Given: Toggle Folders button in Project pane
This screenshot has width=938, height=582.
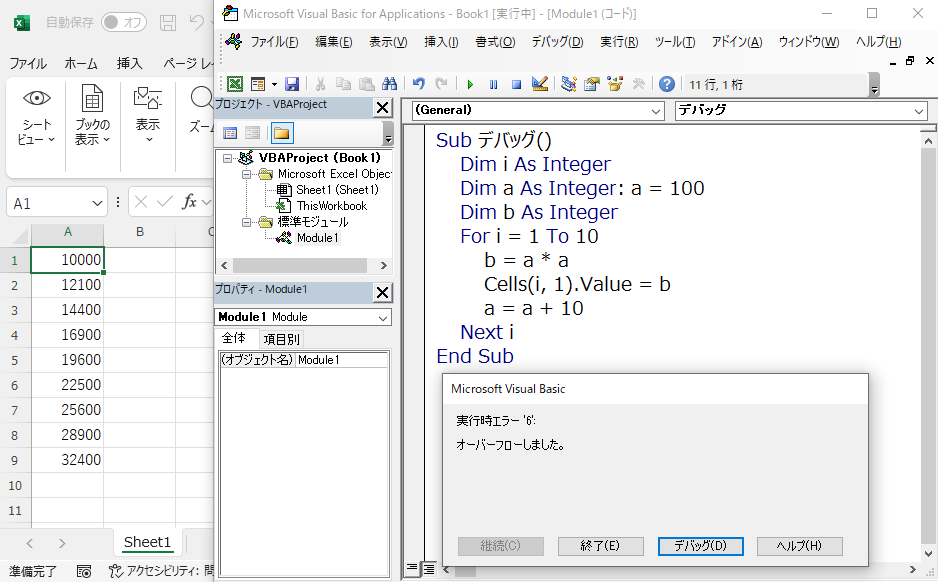Looking at the screenshot, I should [x=282, y=133].
